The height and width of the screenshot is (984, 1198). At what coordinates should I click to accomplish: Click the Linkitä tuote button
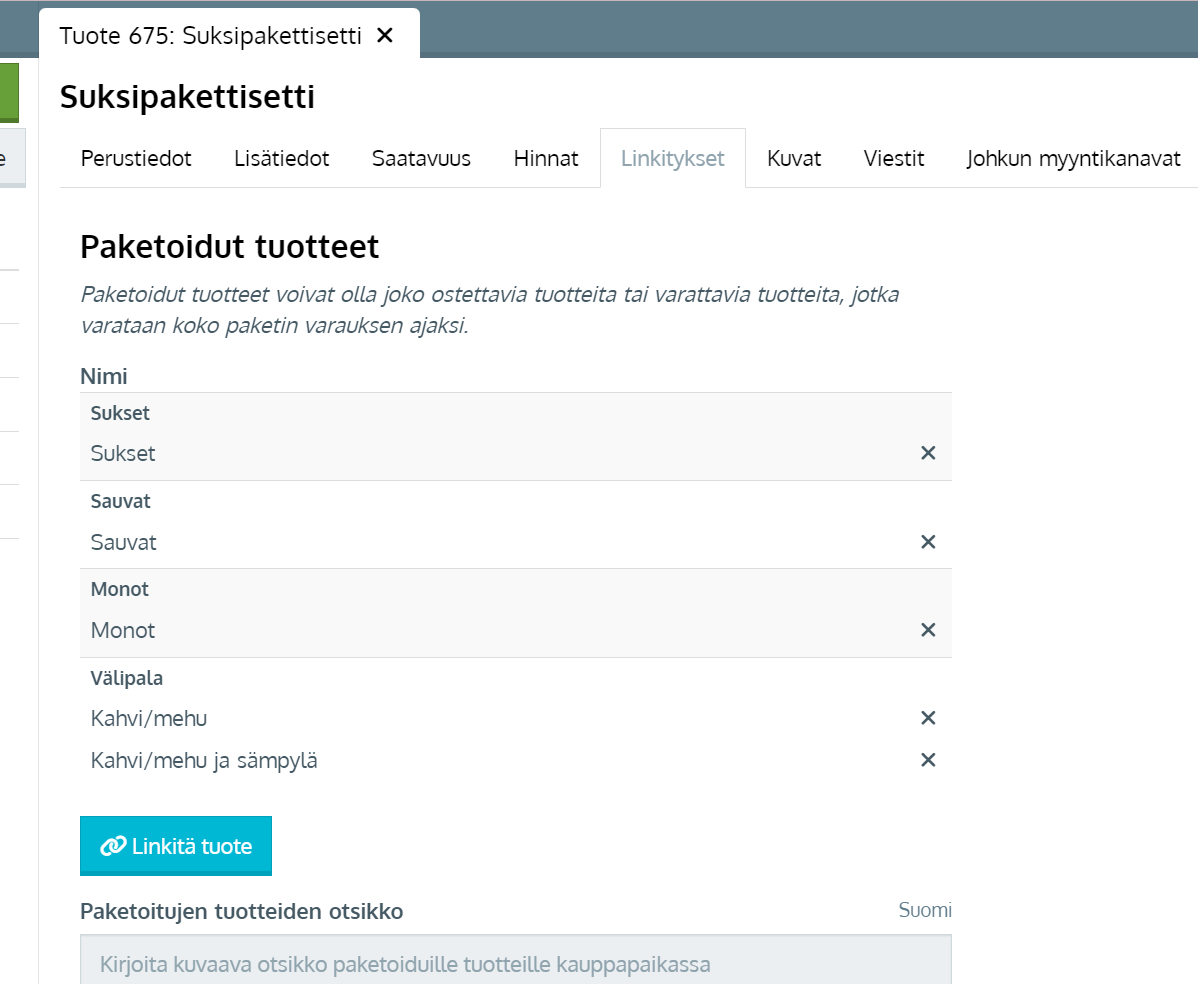[x=176, y=846]
